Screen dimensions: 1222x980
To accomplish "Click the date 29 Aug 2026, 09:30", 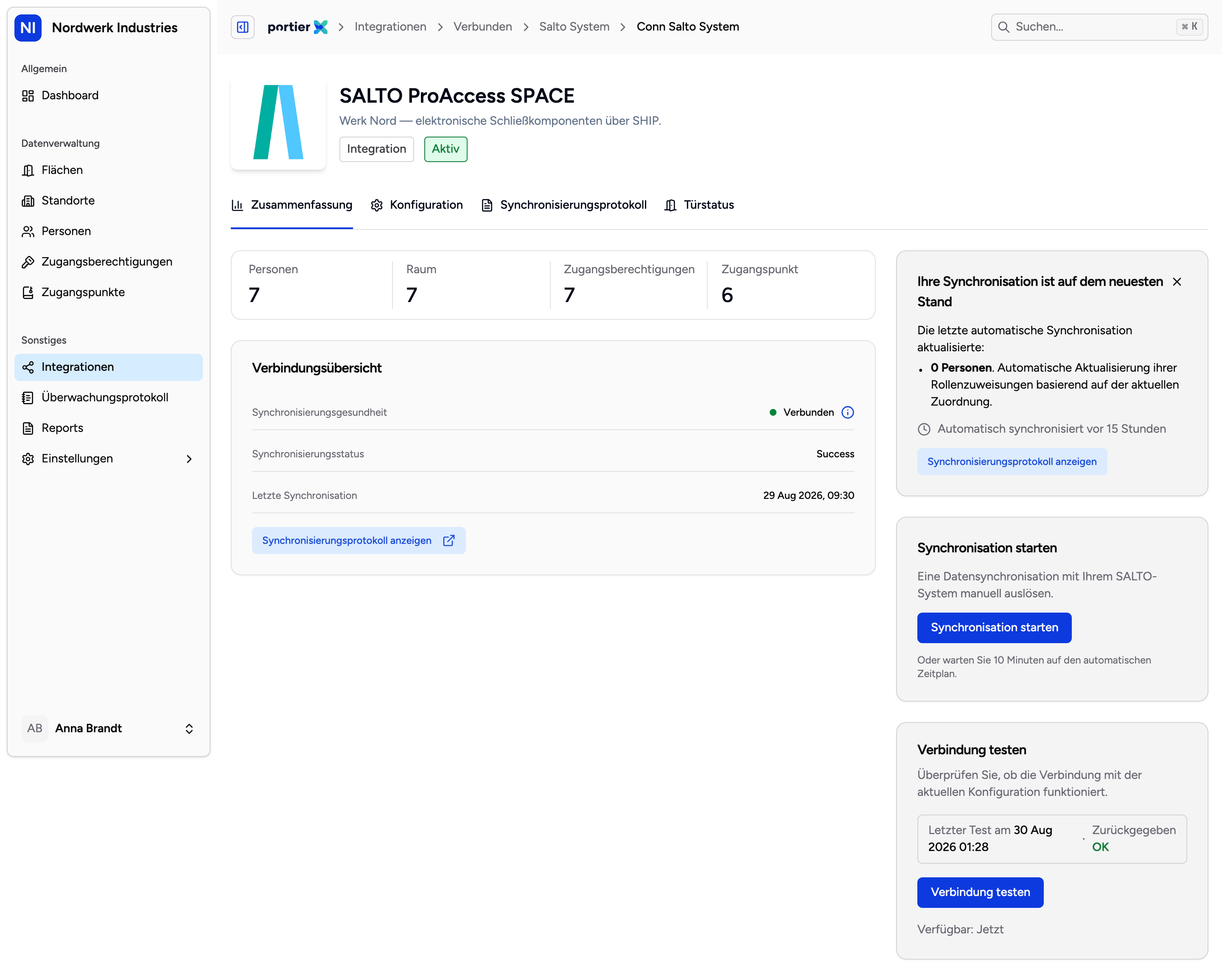I will click(809, 496).
